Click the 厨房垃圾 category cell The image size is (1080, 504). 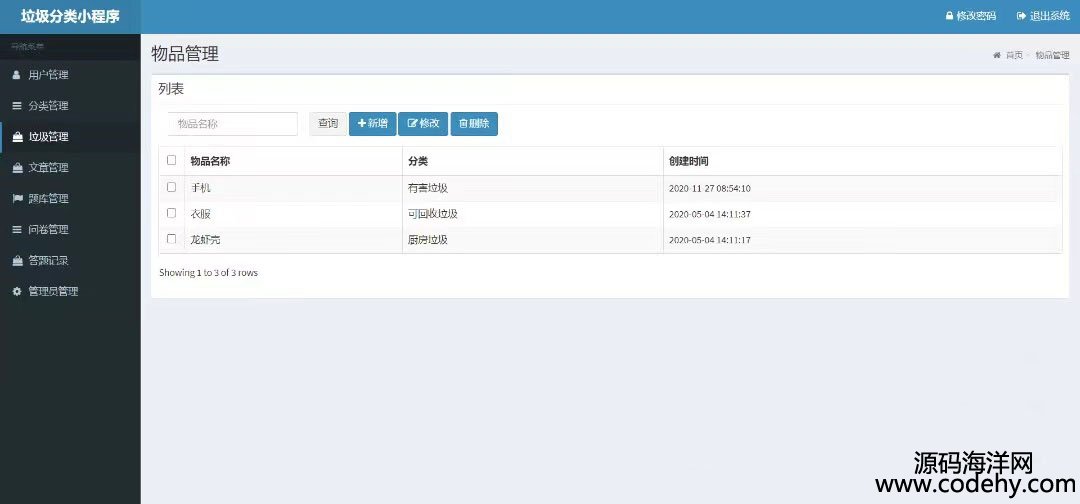pos(532,240)
